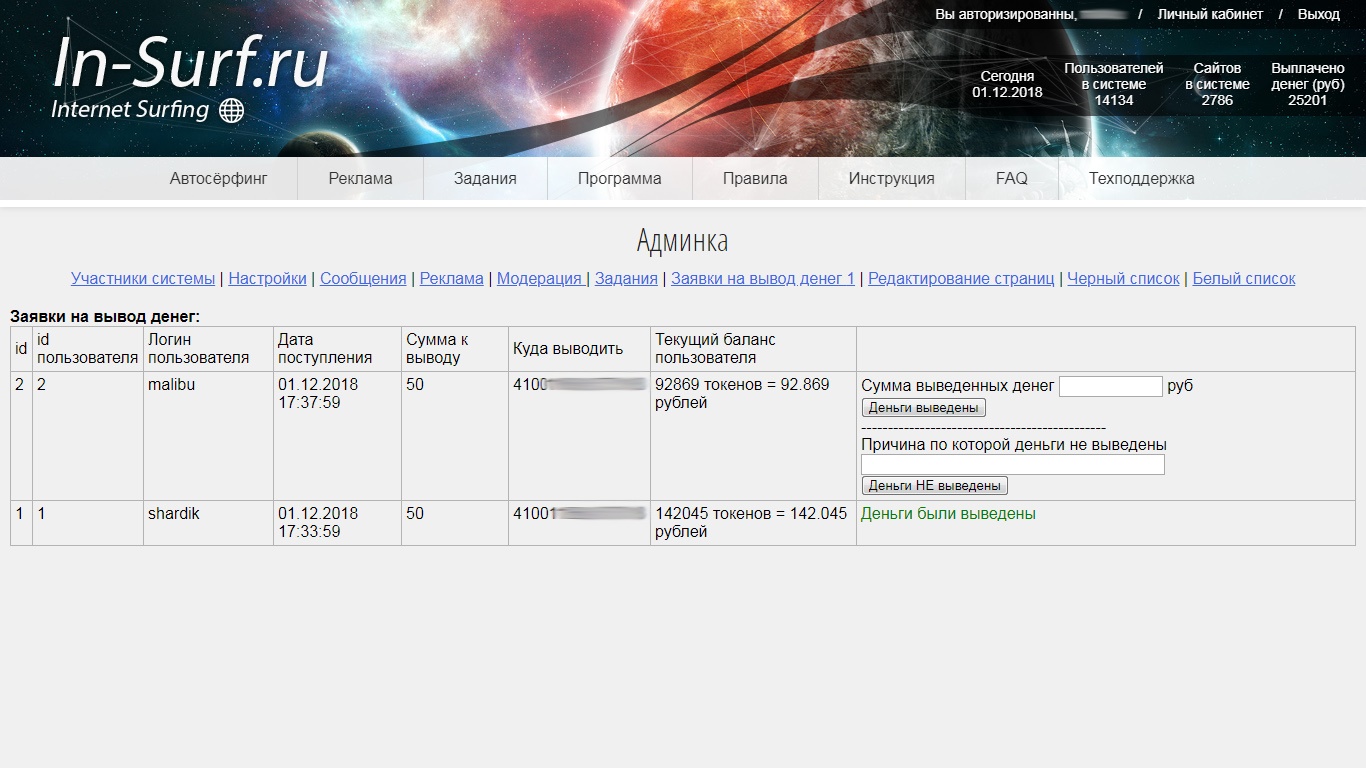
Task: Click the Куда выводить column header
Action: (579, 349)
